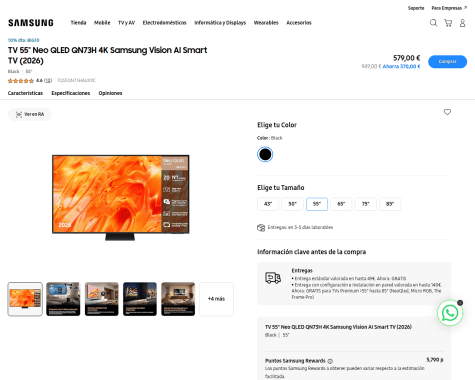This screenshot has height=380, width=475.
Task: Click the main TV product image
Action: [x=121, y=197]
